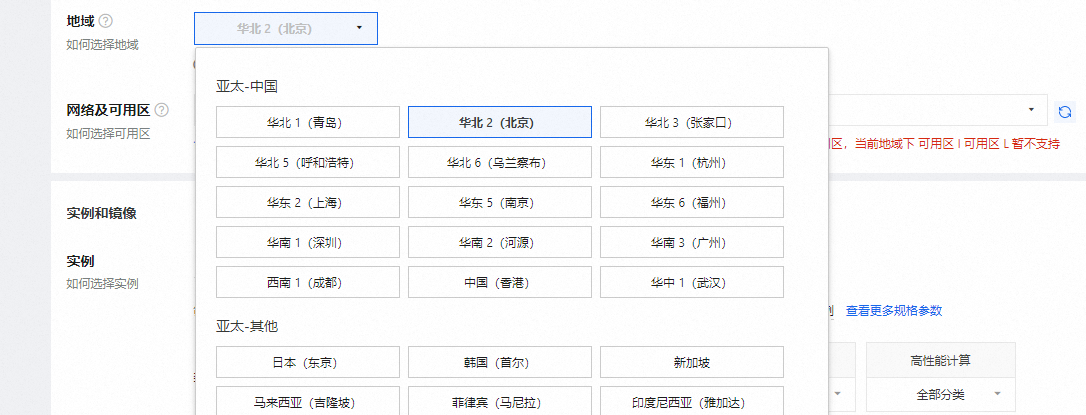Expand the availability zone dropdown arrow

[x=1031, y=109]
